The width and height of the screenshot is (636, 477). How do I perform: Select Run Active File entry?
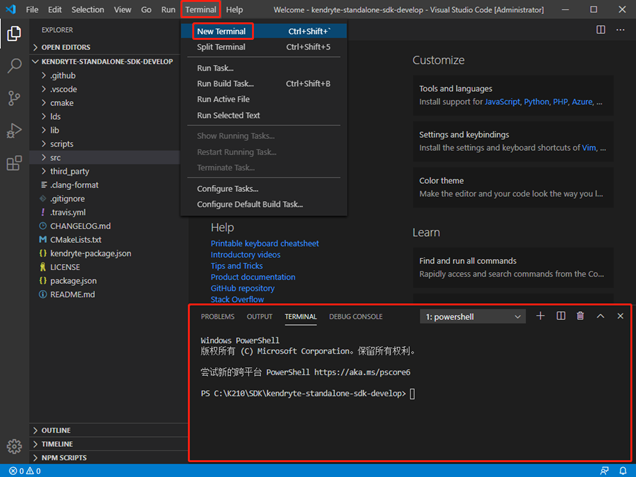(264, 99)
